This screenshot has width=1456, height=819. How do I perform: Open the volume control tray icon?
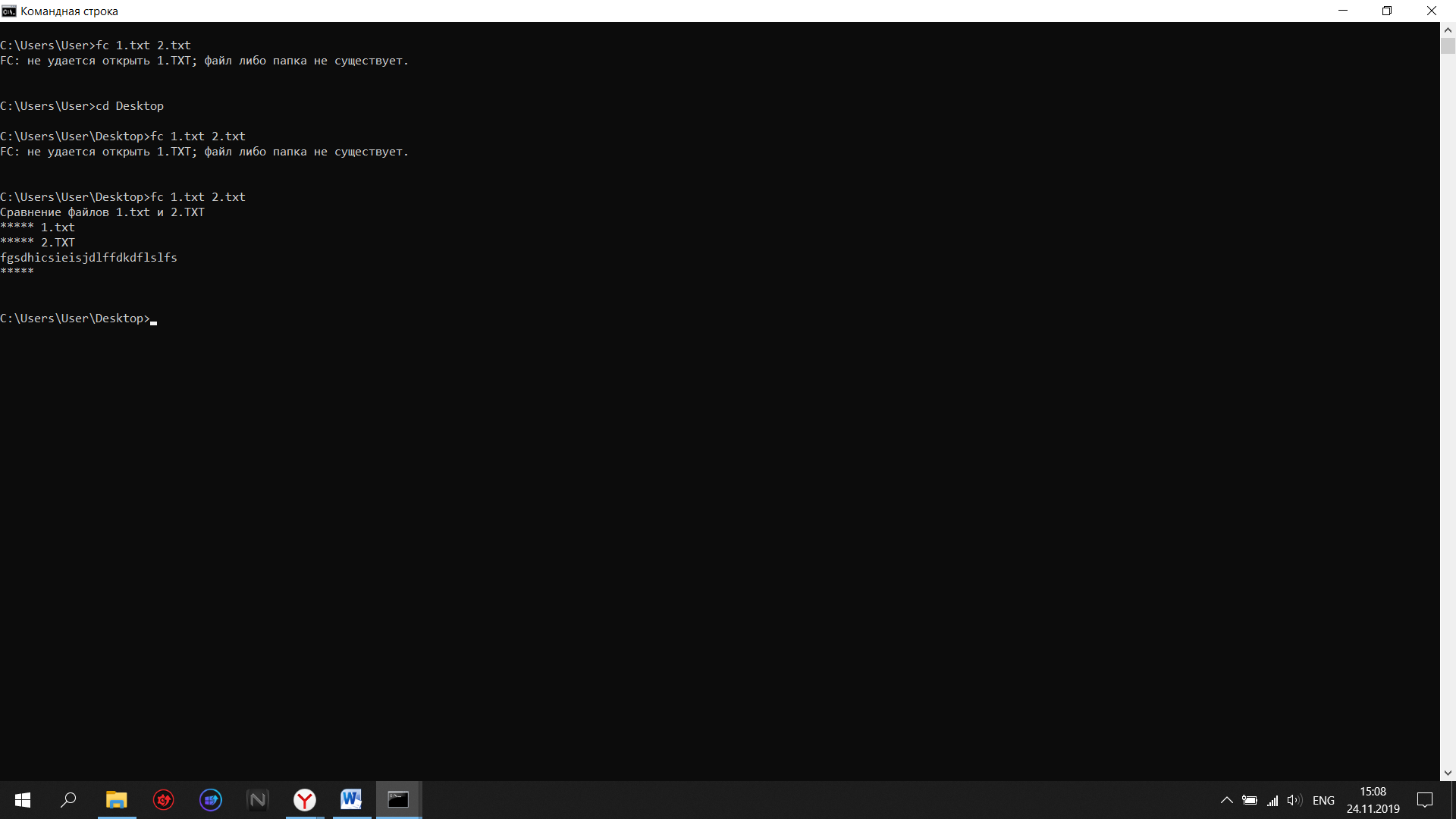click(x=1294, y=800)
